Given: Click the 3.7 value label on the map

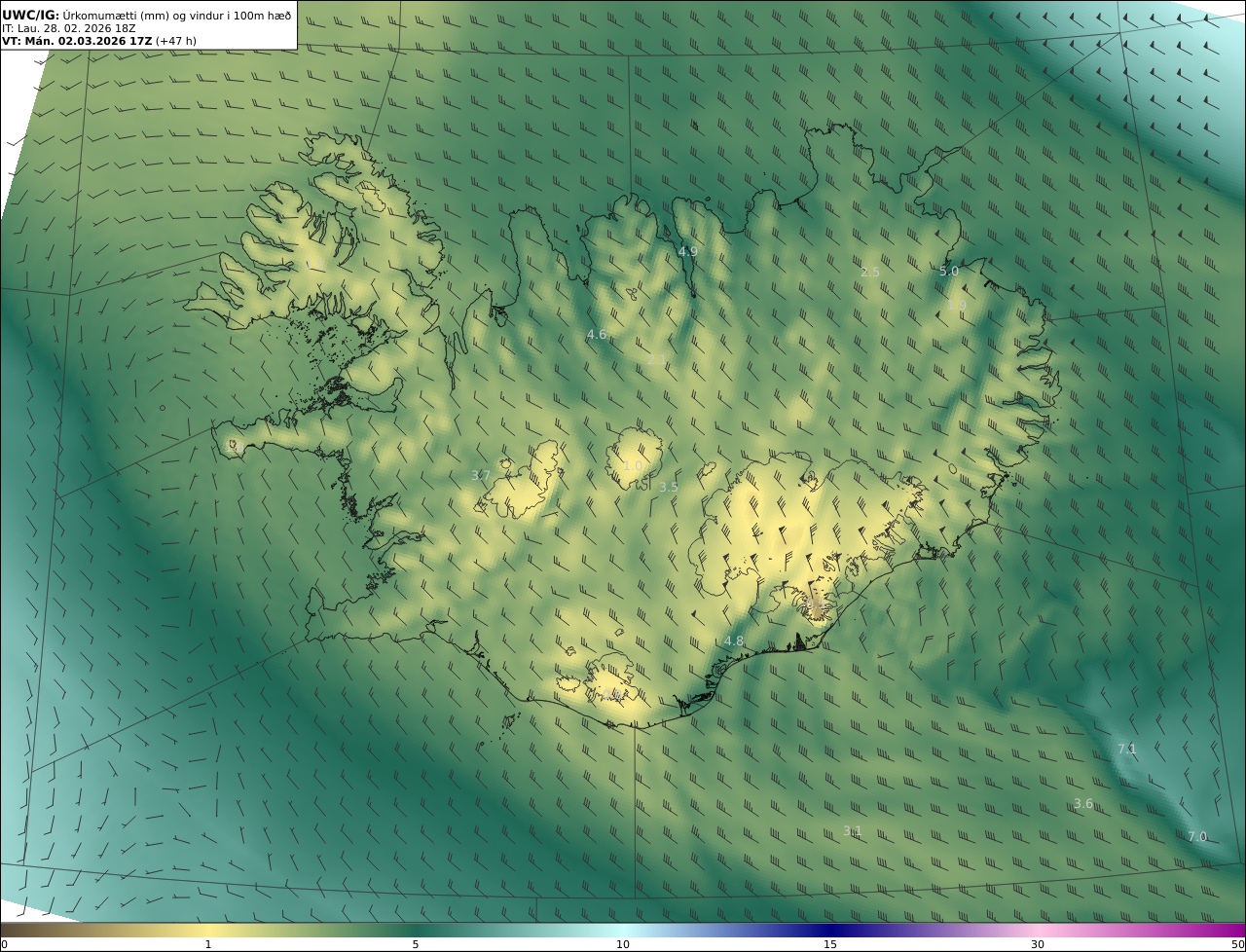Looking at the screenshot, I should [x=480, y=475].
